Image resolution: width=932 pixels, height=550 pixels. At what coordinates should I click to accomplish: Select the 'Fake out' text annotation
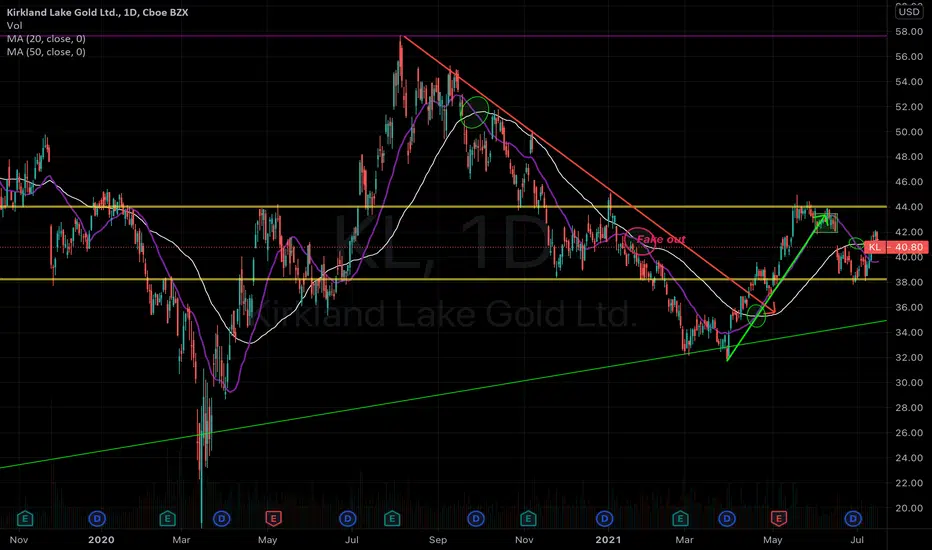661,239
